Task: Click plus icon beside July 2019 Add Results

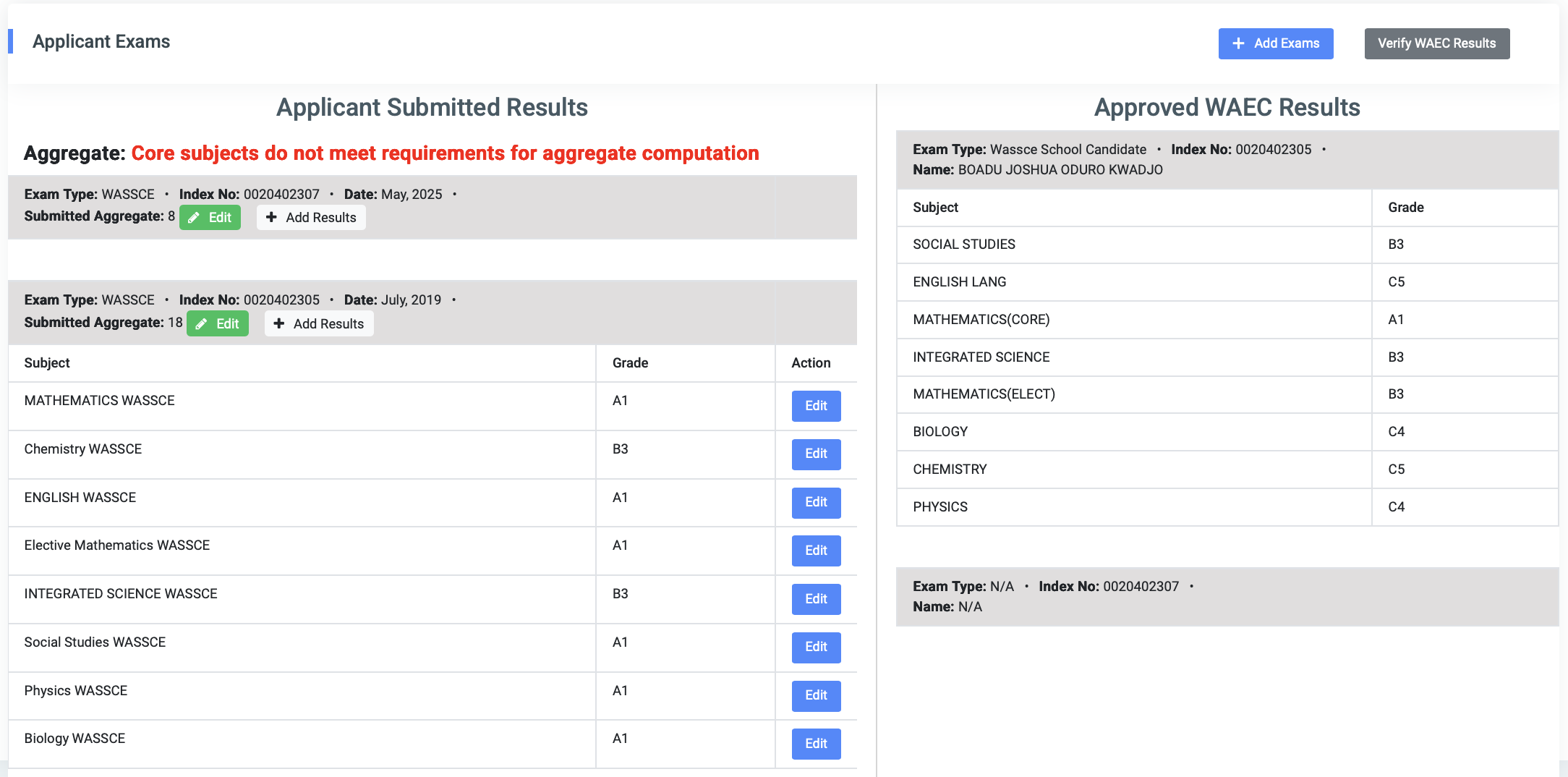Action: 279,323
